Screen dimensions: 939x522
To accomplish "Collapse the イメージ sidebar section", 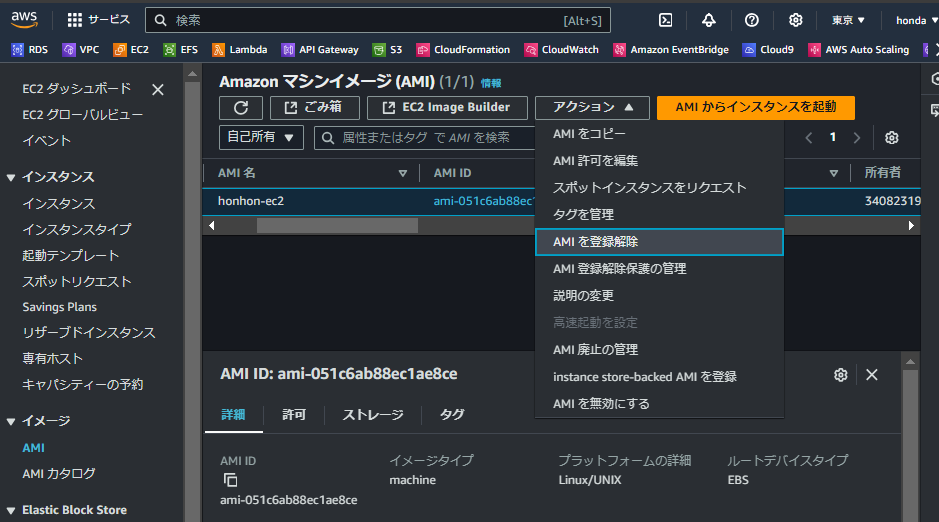I will (x=11, y=421).
